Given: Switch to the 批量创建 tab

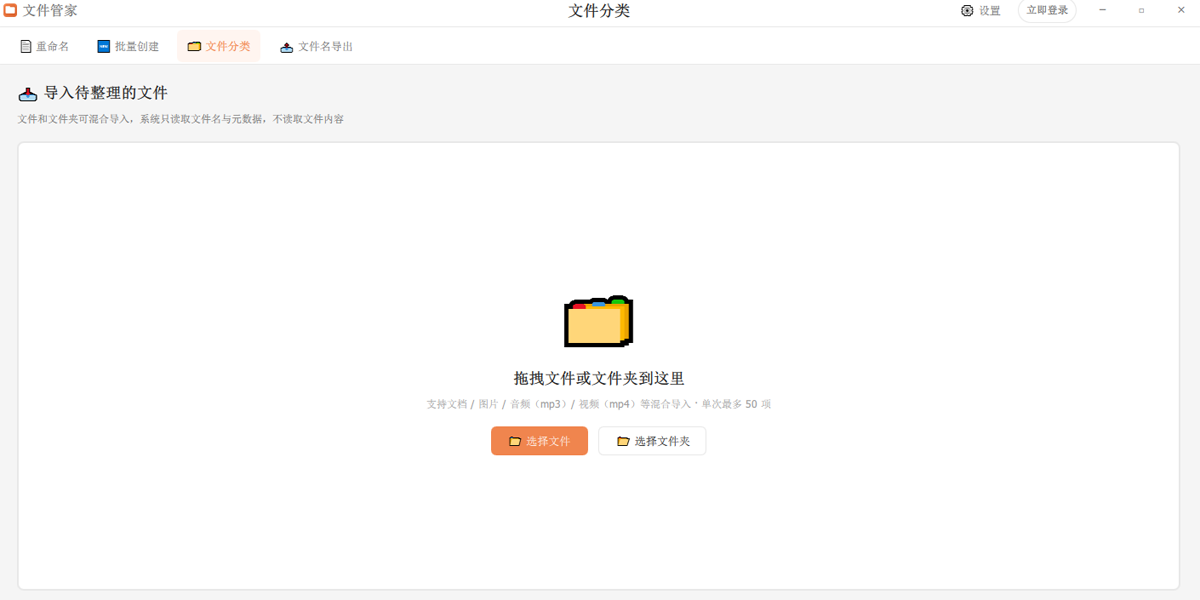Looking at the screenshot, I should click(x=128, y=46).
